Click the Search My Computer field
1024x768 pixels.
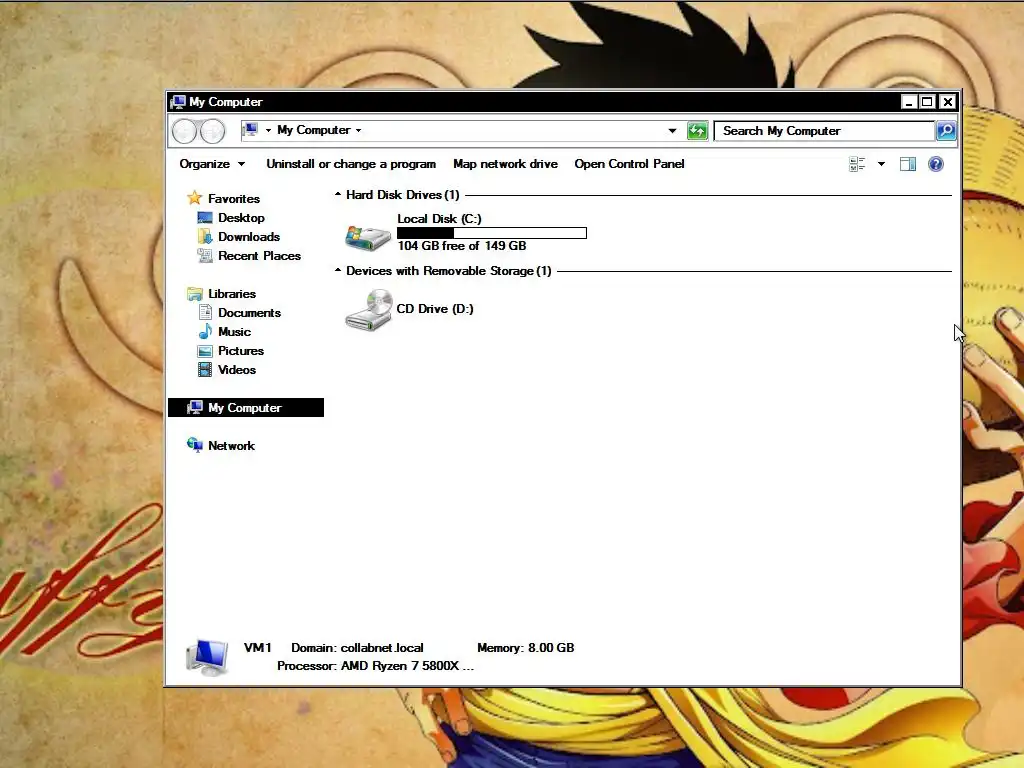(825, 131)
